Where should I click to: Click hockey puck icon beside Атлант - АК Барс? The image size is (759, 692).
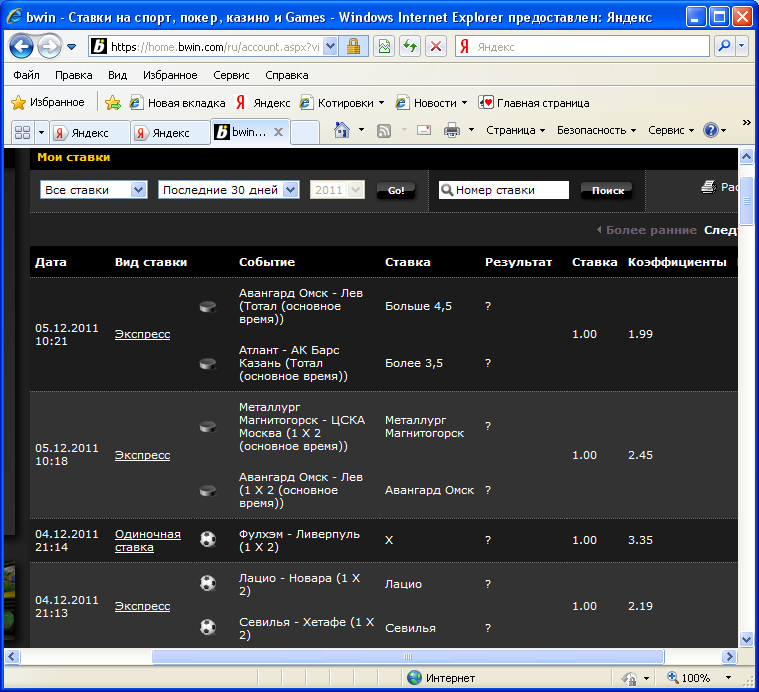click(x=208, y=363)
